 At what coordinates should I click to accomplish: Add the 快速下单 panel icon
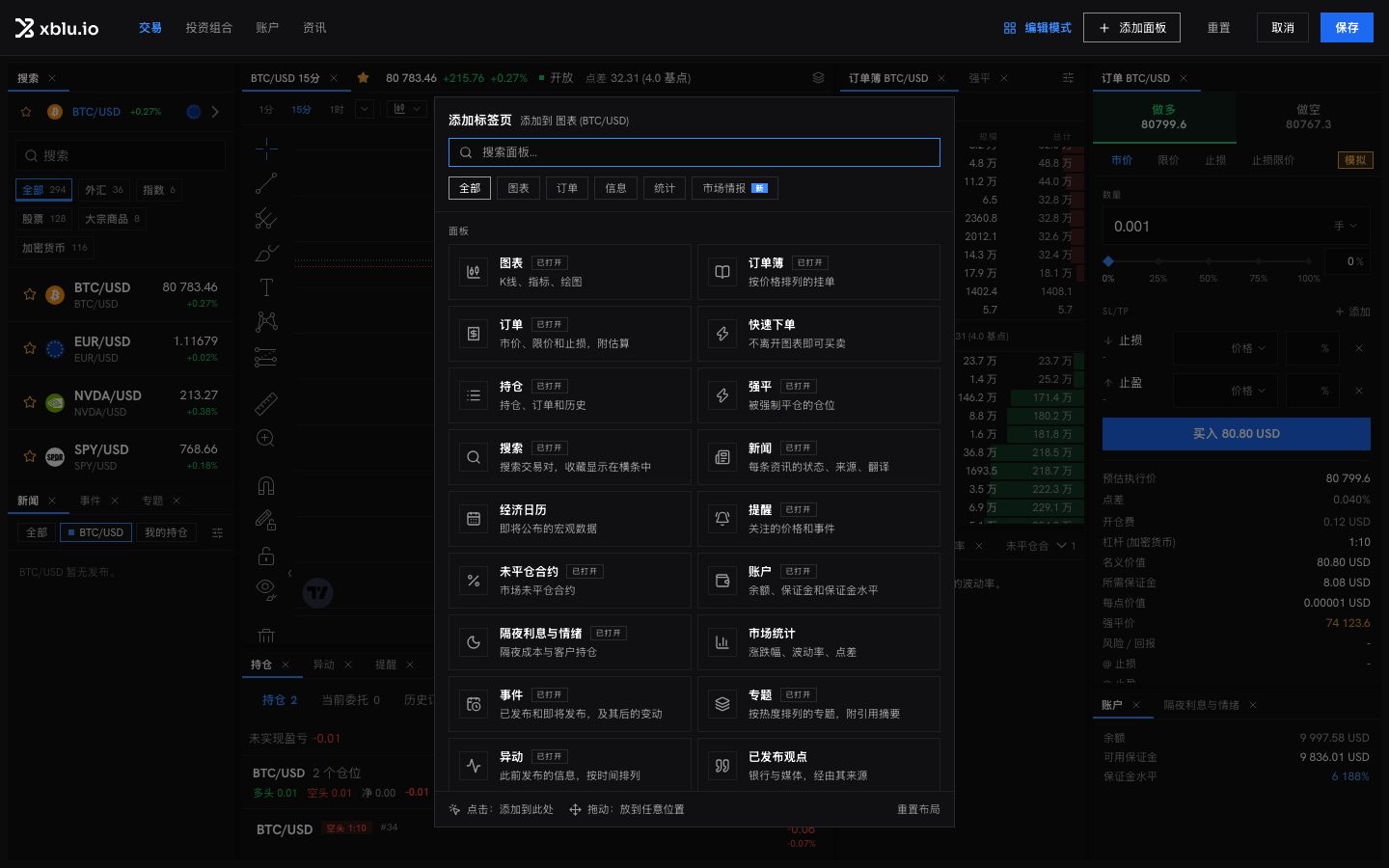(722, 334)
